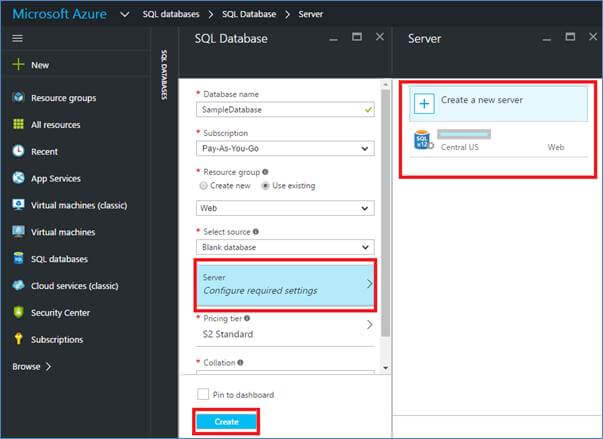Image resolution: width=603 pixels, height=439 pixels.
Task: Open App Services from sidebar
Action: tap(56, 178)
